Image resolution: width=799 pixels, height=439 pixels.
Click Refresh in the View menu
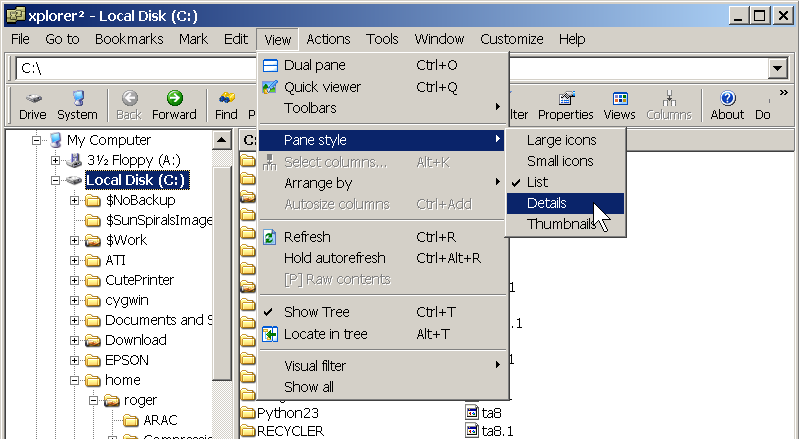(306, 237)
